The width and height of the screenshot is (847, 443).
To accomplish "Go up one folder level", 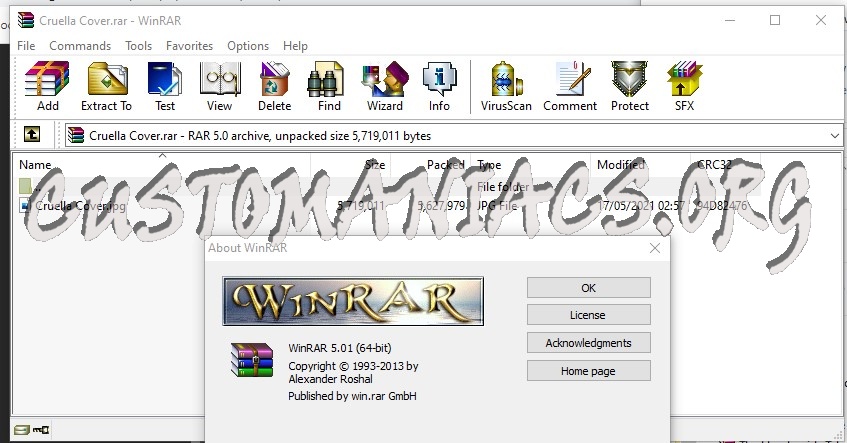I will click(x=32, y=134).
